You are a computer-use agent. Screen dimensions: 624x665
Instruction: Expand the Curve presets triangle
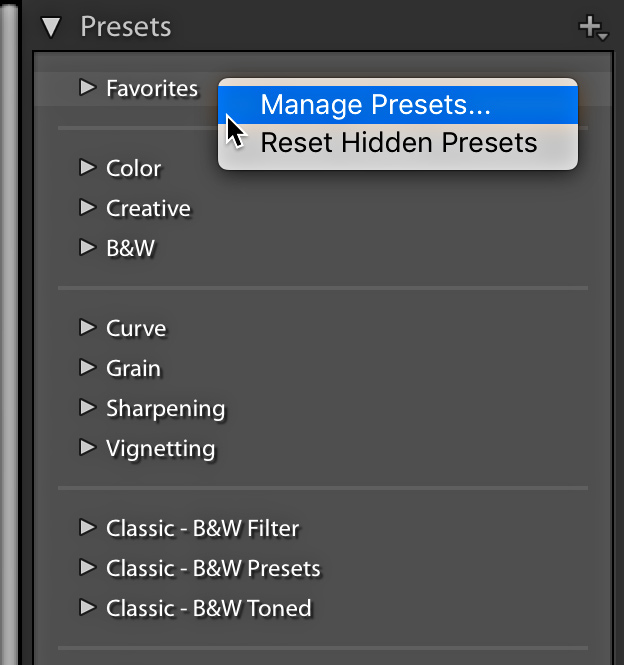[x=87, y=328]
